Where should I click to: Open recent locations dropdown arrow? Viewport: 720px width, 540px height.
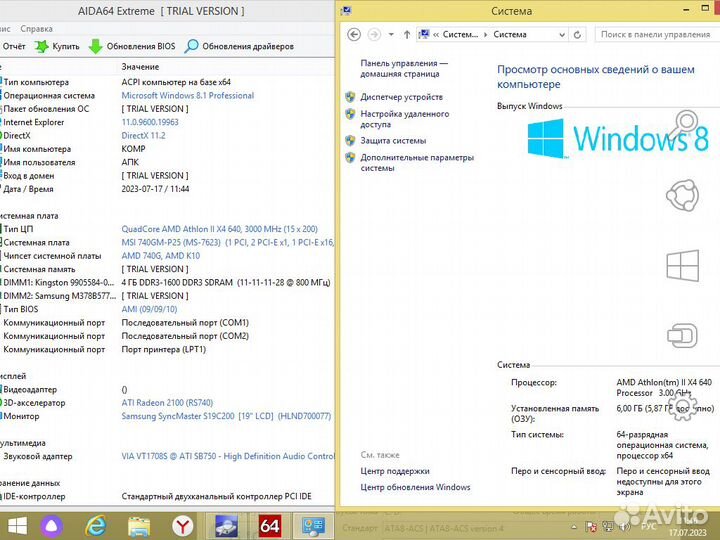[x=391, y=34]
